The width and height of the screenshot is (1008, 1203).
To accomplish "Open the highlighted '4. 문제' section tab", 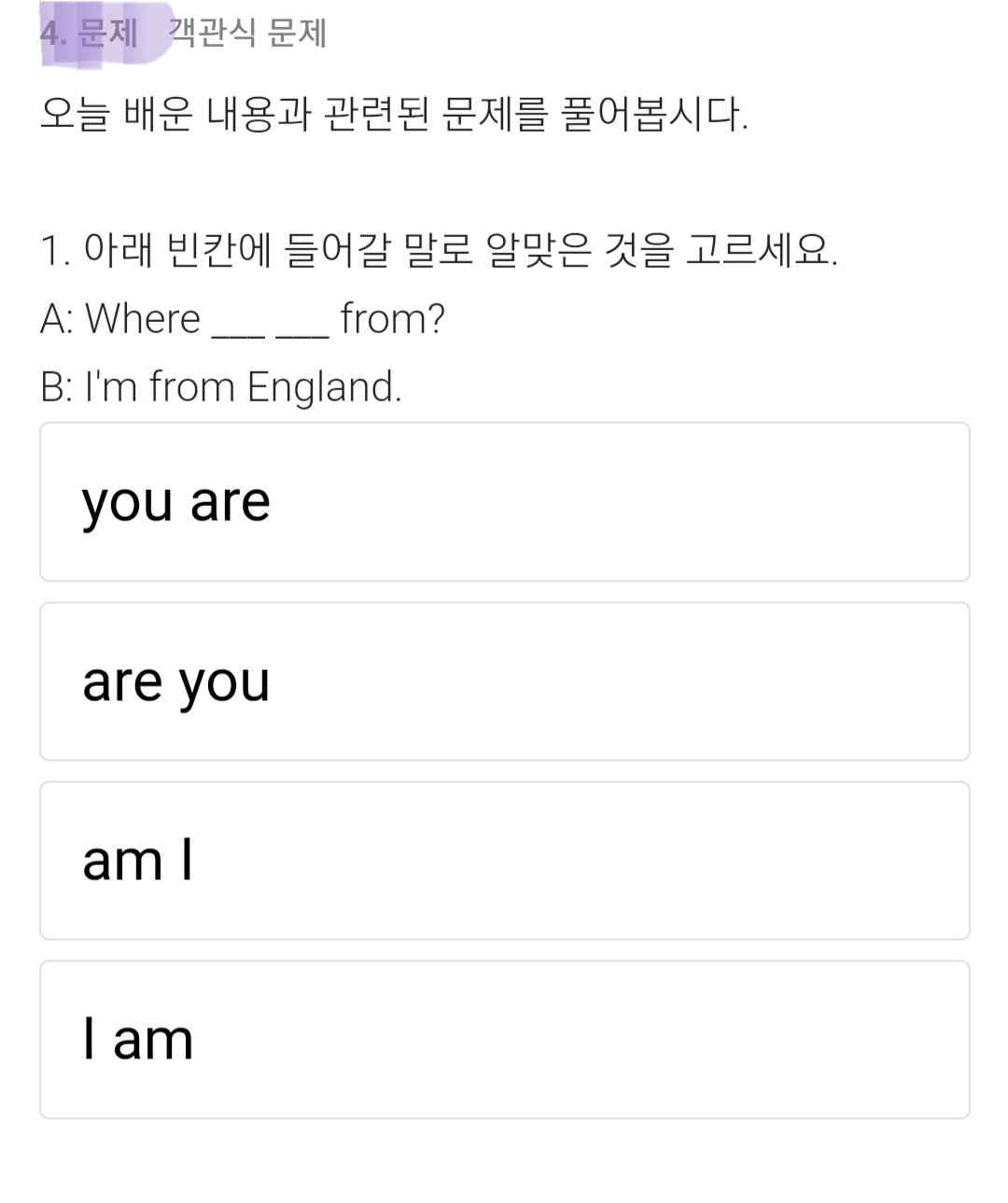I will click(x=90, y=34).
